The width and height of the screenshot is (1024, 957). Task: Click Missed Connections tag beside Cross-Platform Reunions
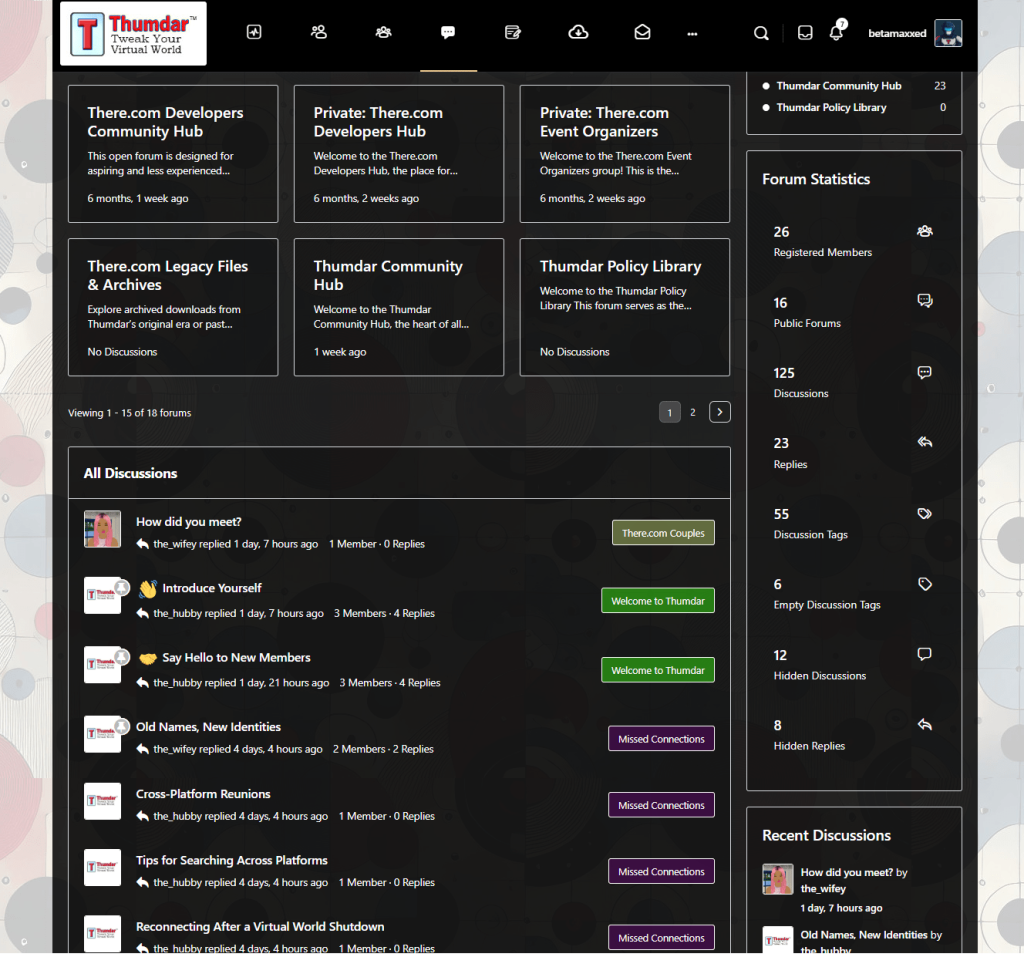click(661, 805)
